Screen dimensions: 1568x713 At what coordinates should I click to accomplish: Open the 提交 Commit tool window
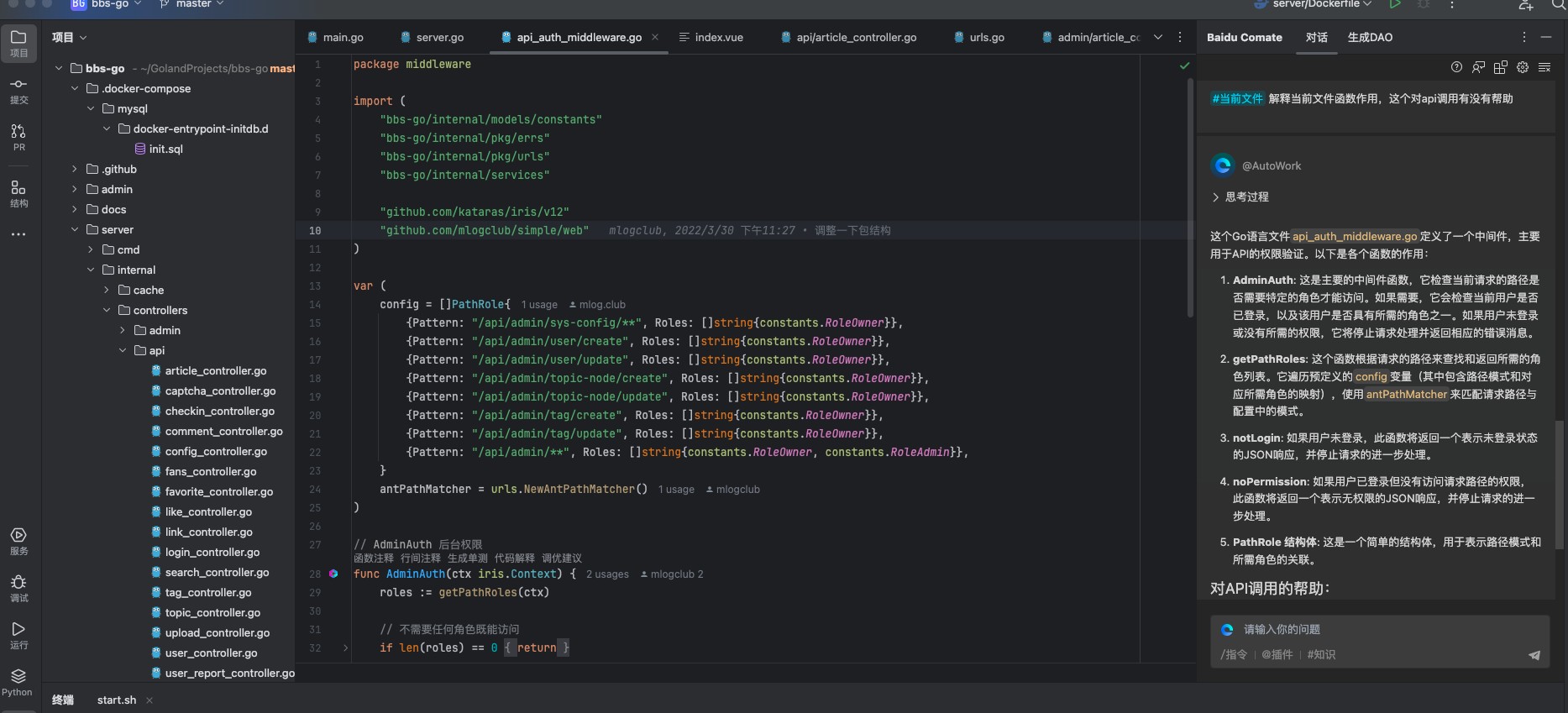[x=18, y=91]
